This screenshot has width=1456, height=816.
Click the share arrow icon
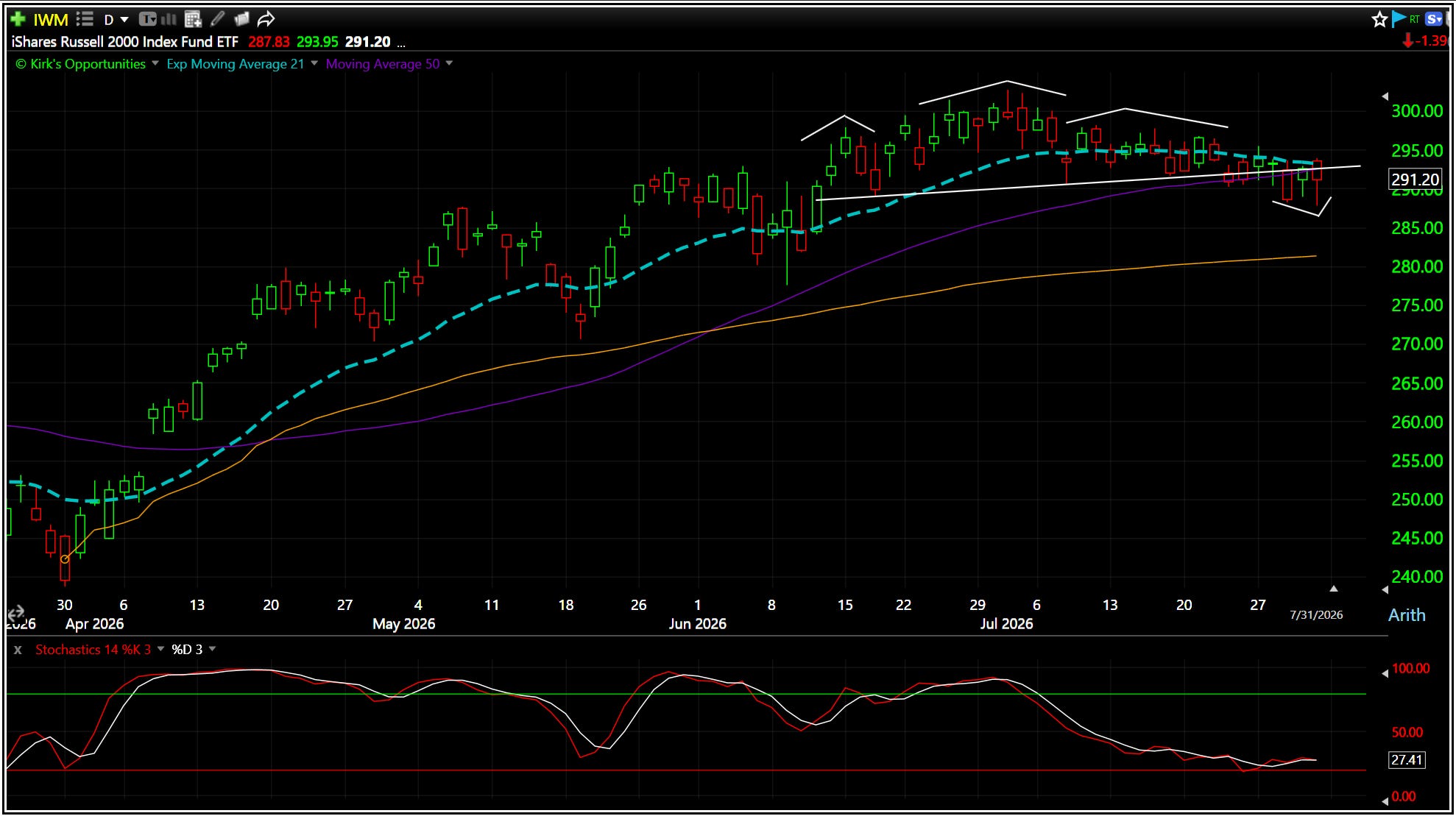(266, 19)
